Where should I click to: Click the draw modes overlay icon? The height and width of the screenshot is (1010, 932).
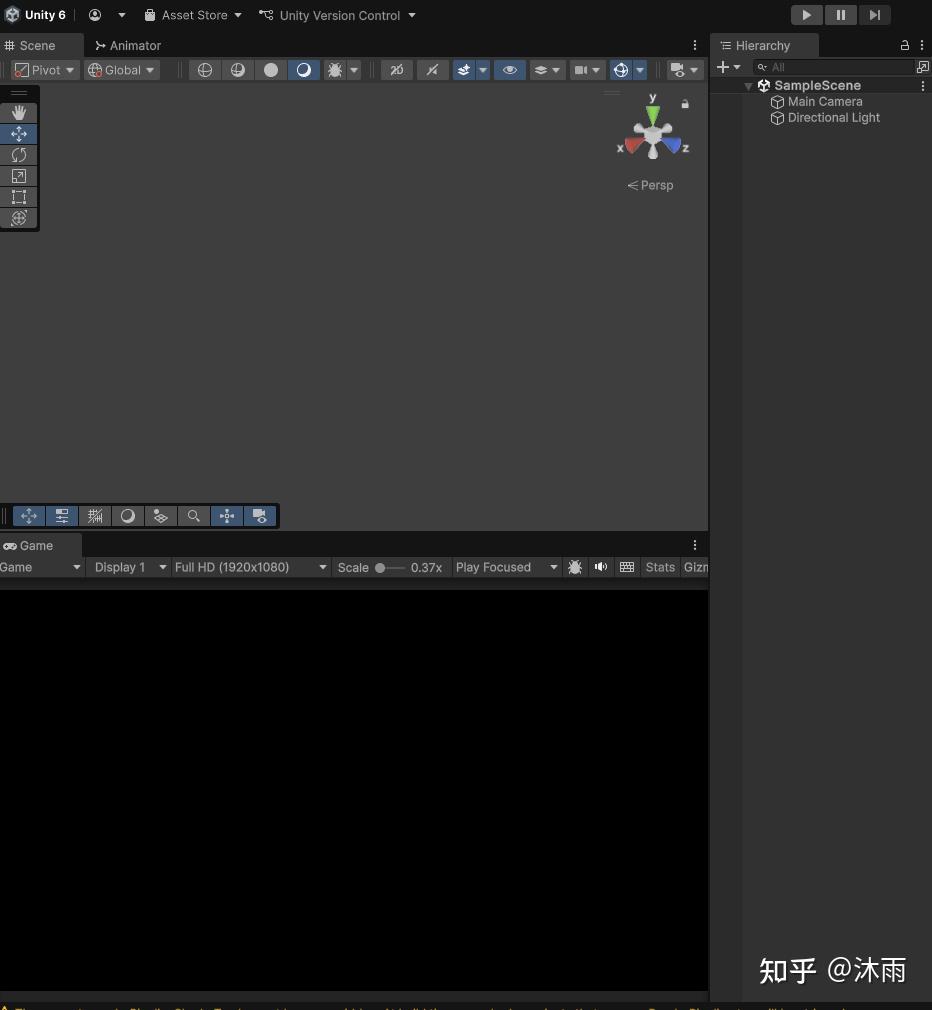click(x=128, y=516)
